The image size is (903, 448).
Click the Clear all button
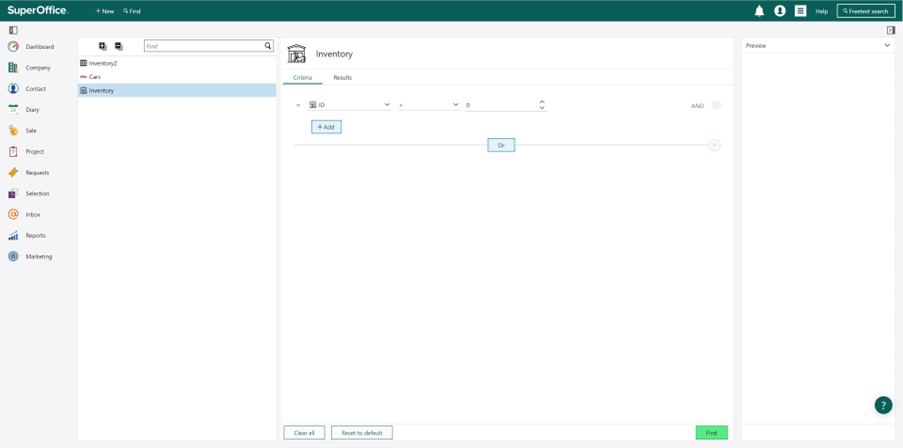click(x=304, y=433)
